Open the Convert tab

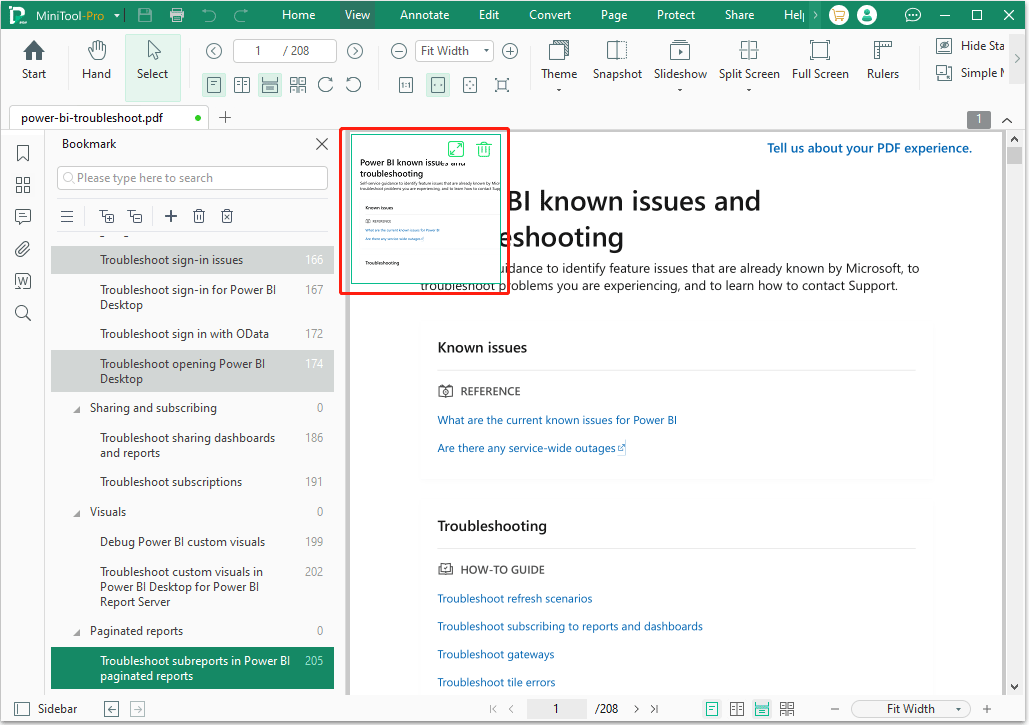(x=550, y=14)
